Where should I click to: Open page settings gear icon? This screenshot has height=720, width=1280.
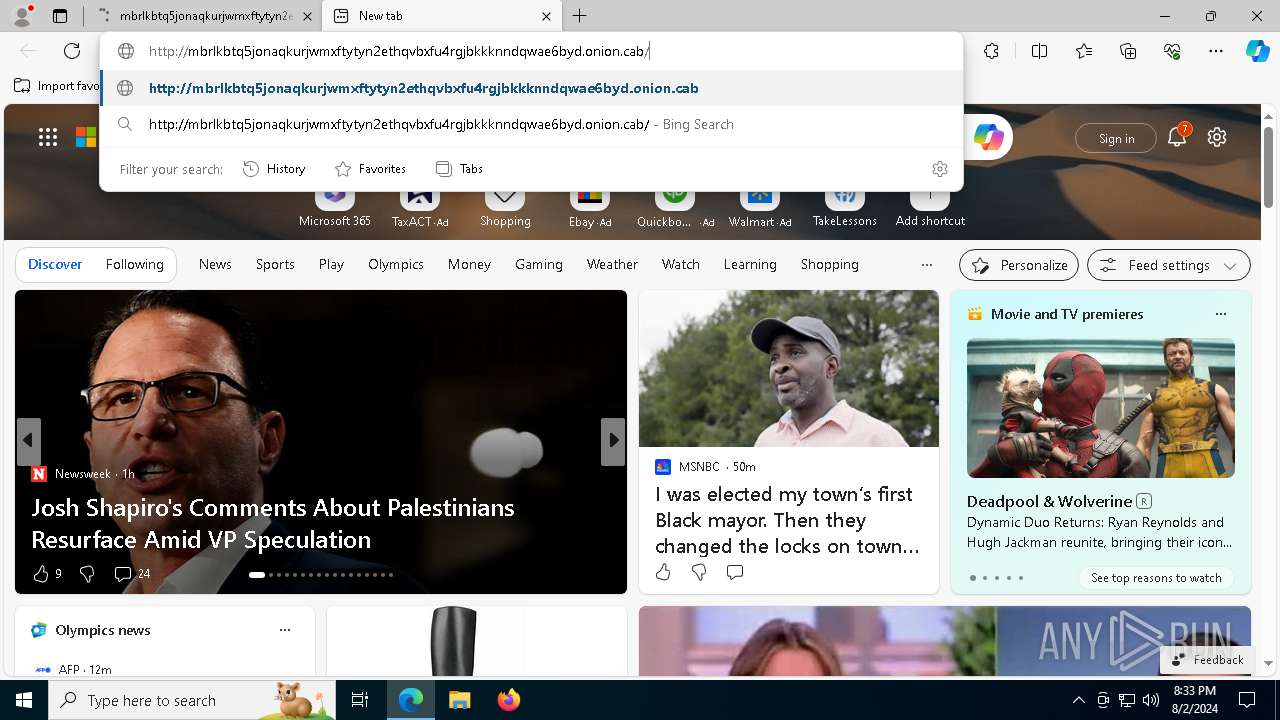point(1217,137)
